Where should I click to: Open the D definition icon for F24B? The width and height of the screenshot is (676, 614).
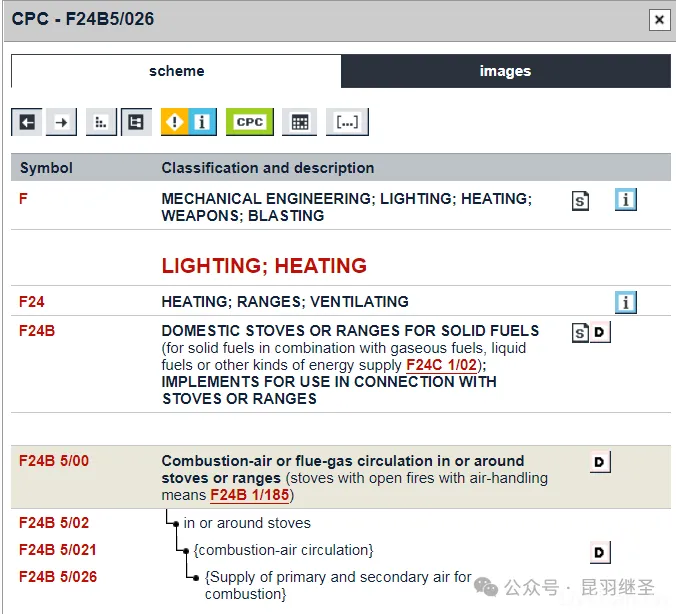pyautogui.click(x=599, y=332)
